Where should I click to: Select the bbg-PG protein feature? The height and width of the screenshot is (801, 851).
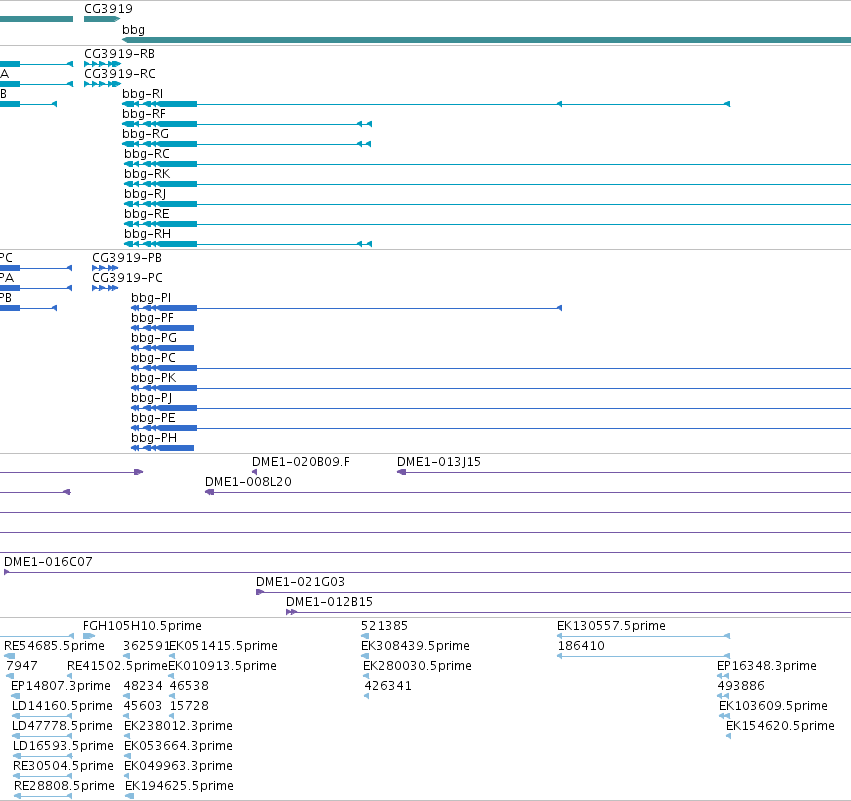(163, 348)
